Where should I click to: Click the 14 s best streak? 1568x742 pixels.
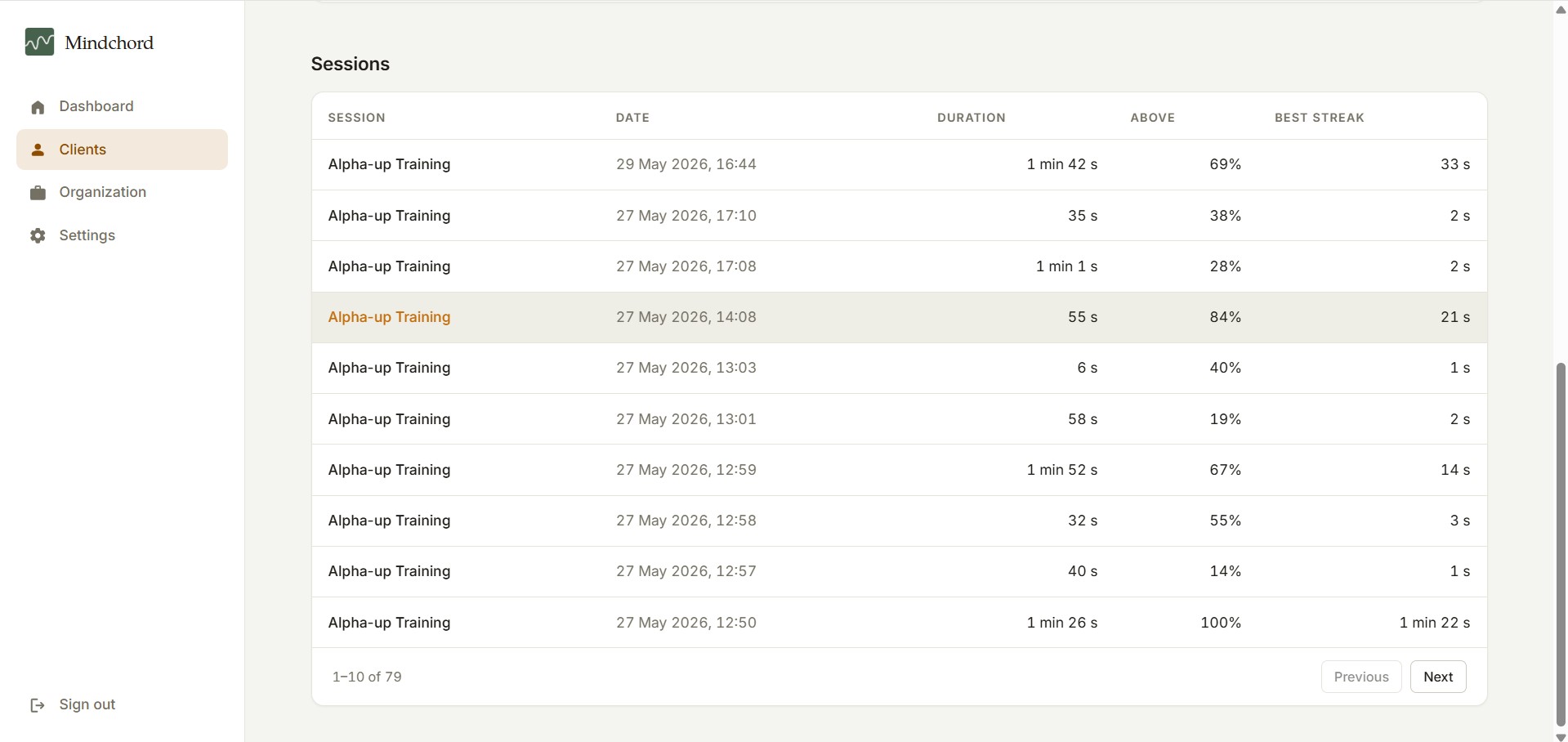[x=1454, y=470]
